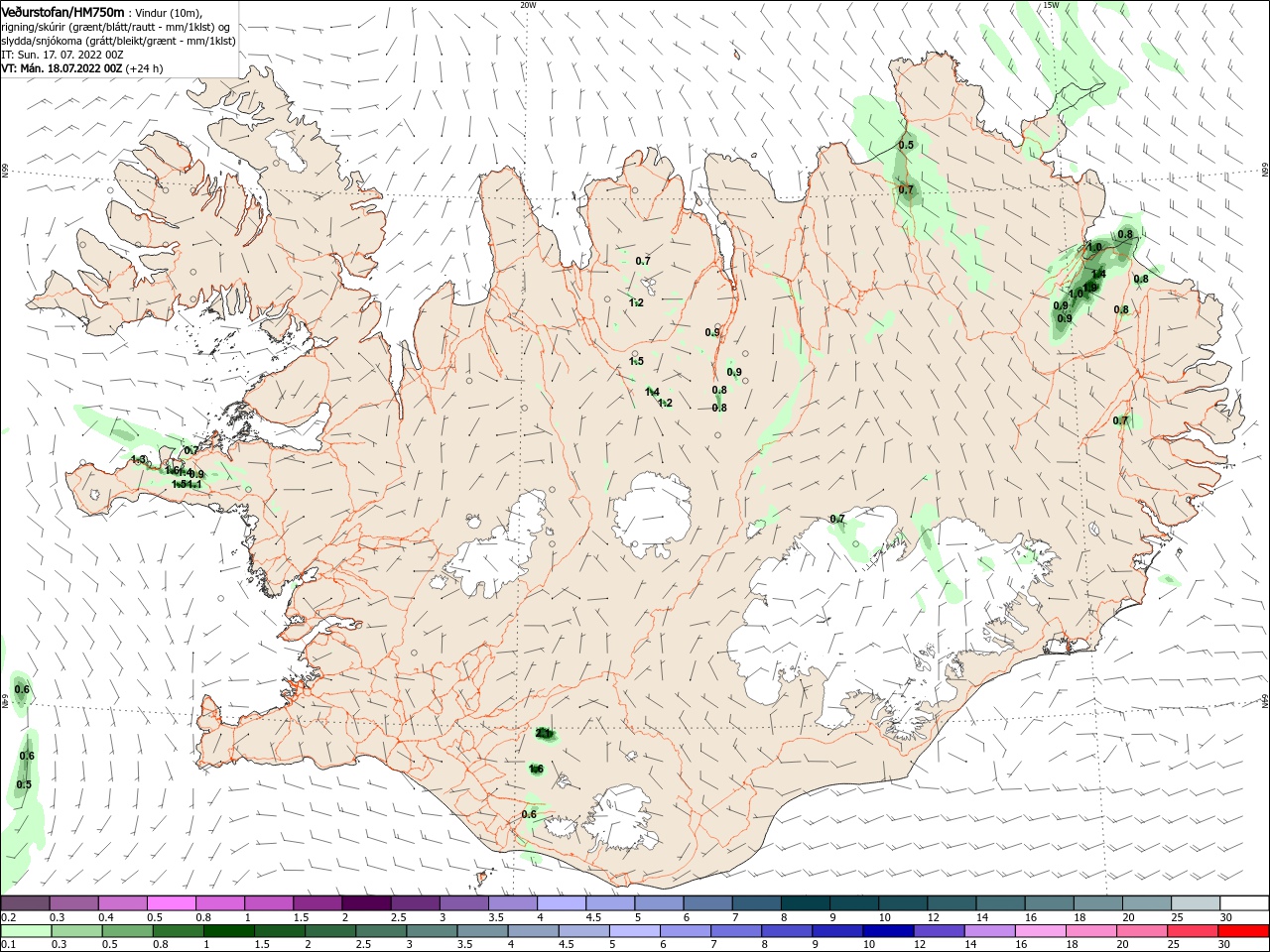Pick the upper legend swatch starting at 0.4

click(122, 903)
